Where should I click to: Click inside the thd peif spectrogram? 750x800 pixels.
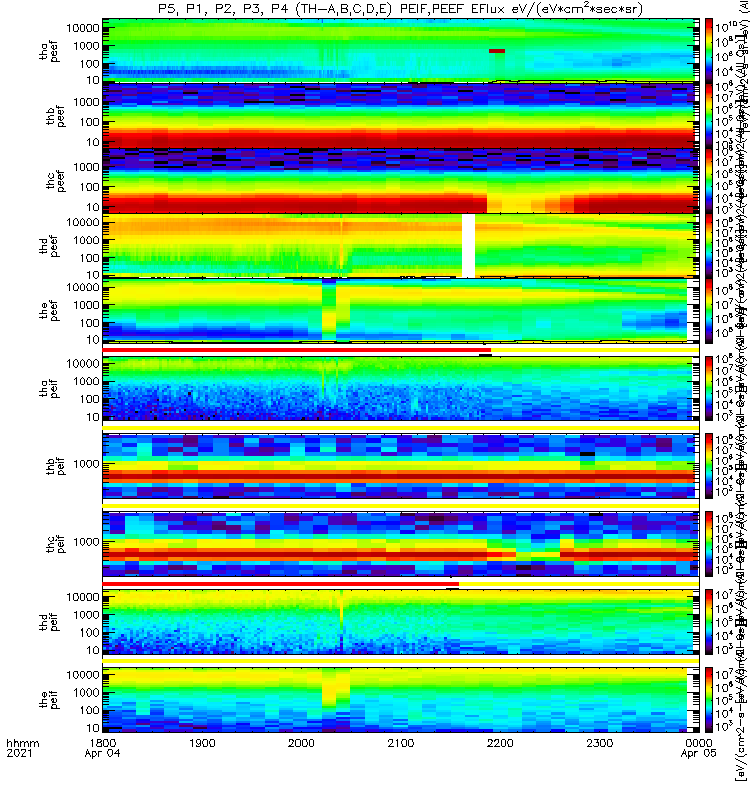coord(401,622)
